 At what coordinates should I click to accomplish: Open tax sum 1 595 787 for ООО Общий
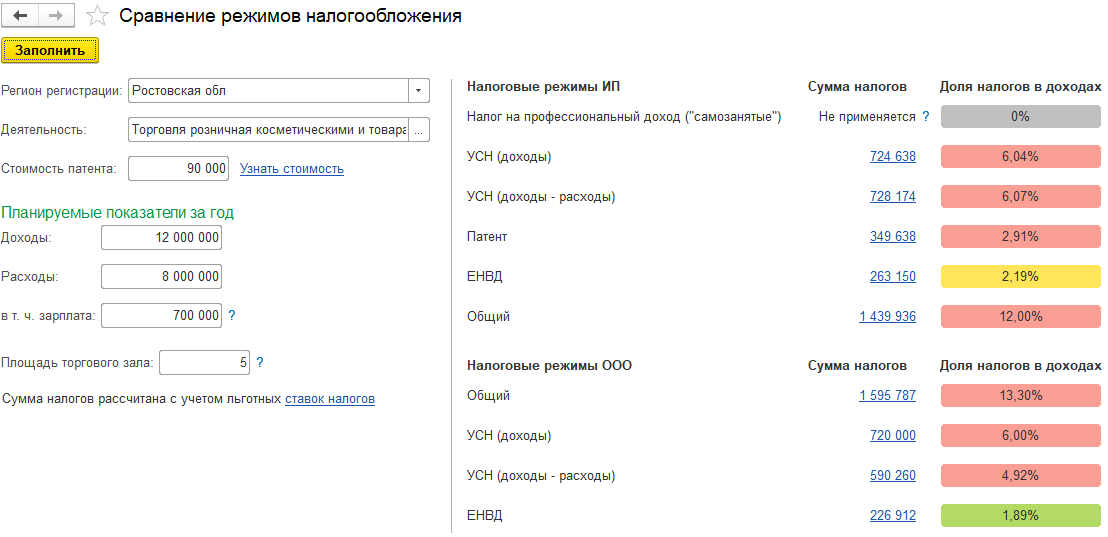888,396
